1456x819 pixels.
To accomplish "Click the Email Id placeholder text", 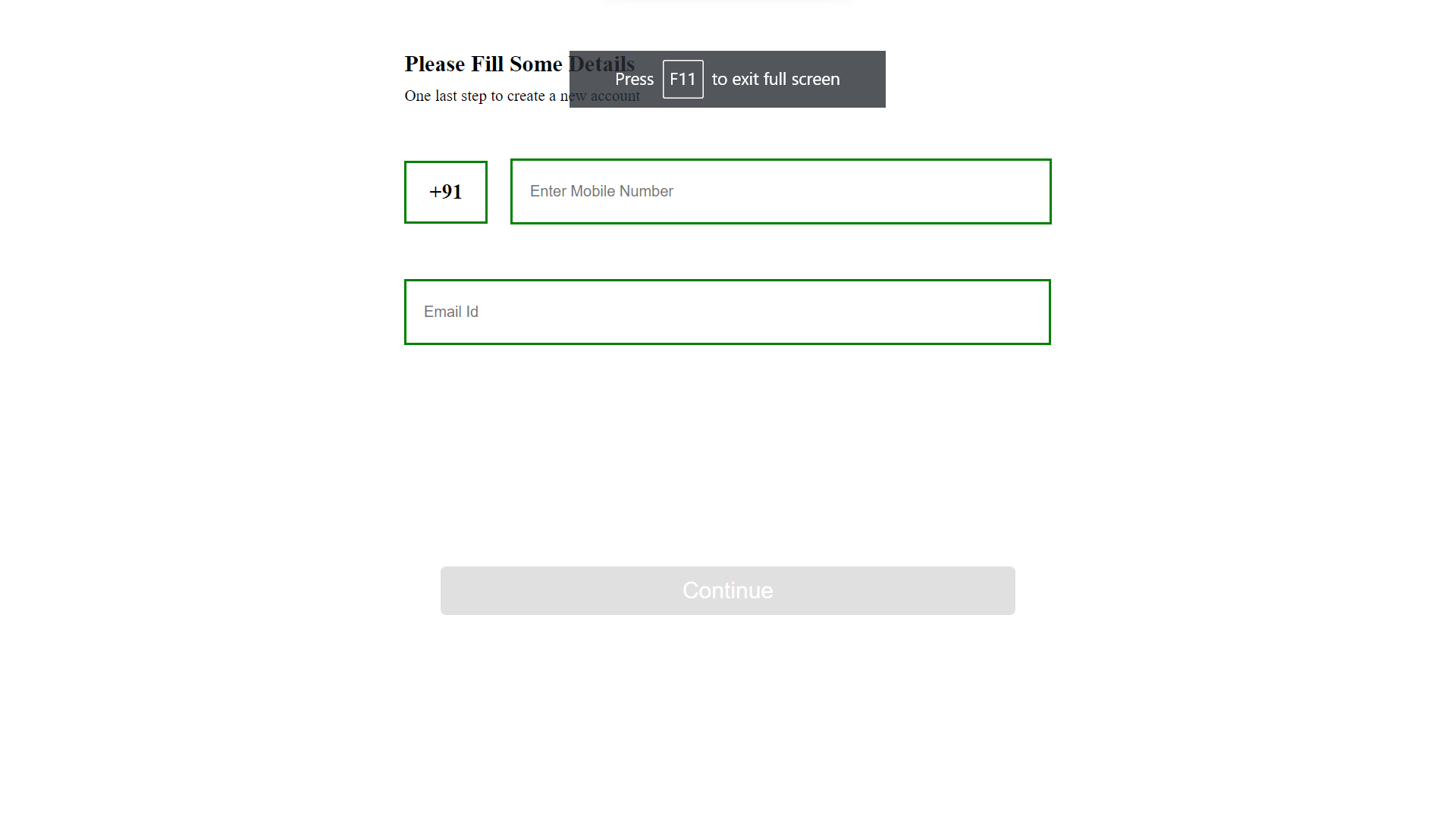I will 450,311.
